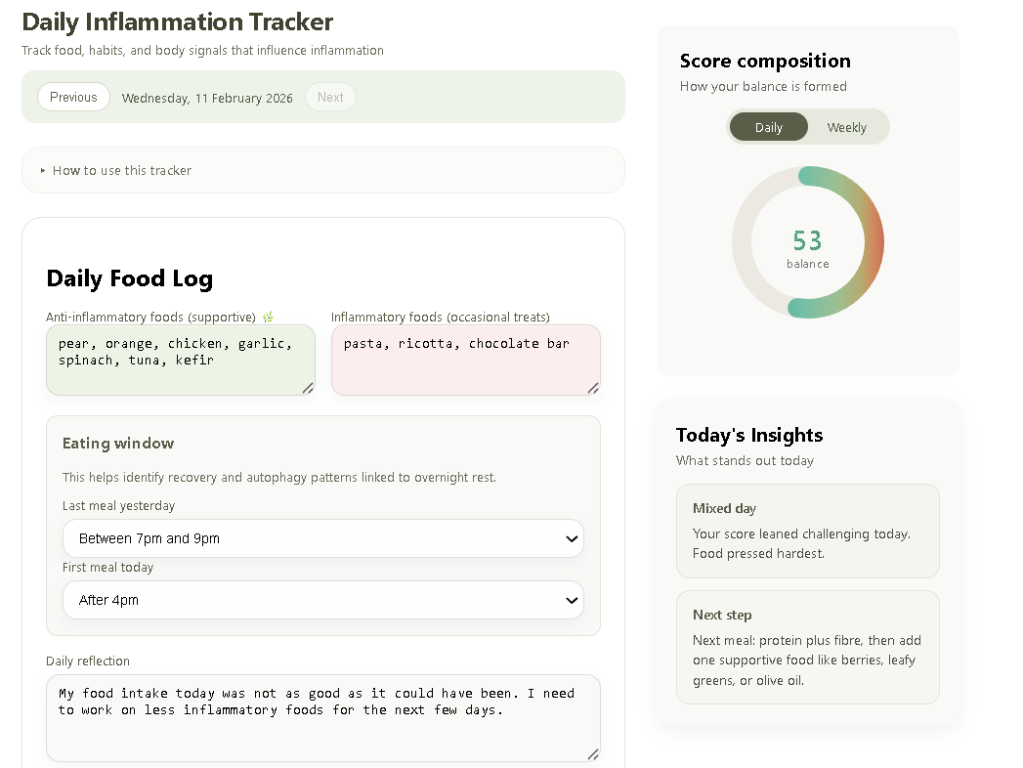Click the resize grip of the Daily reflection box
This screenshot has width=1023, height=768.
593,754
